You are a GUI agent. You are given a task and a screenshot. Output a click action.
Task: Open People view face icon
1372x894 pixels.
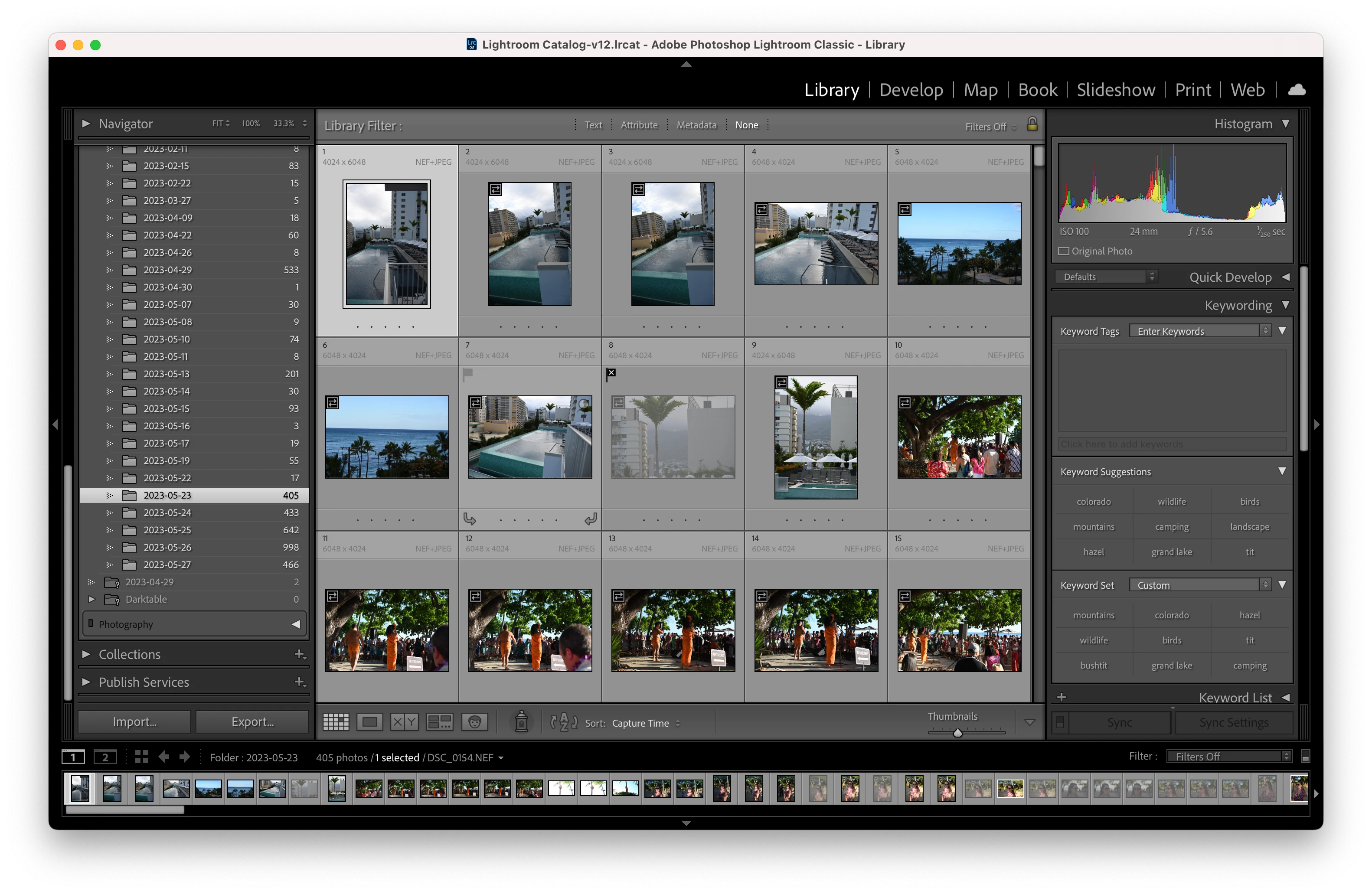pos(474,722)
